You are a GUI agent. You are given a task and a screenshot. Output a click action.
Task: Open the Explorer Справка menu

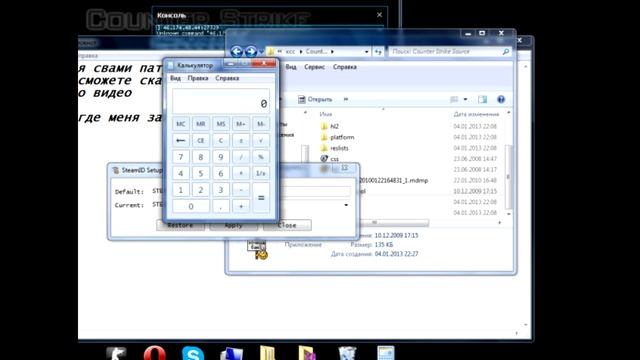pyautogui.click(x=344, y=67)
